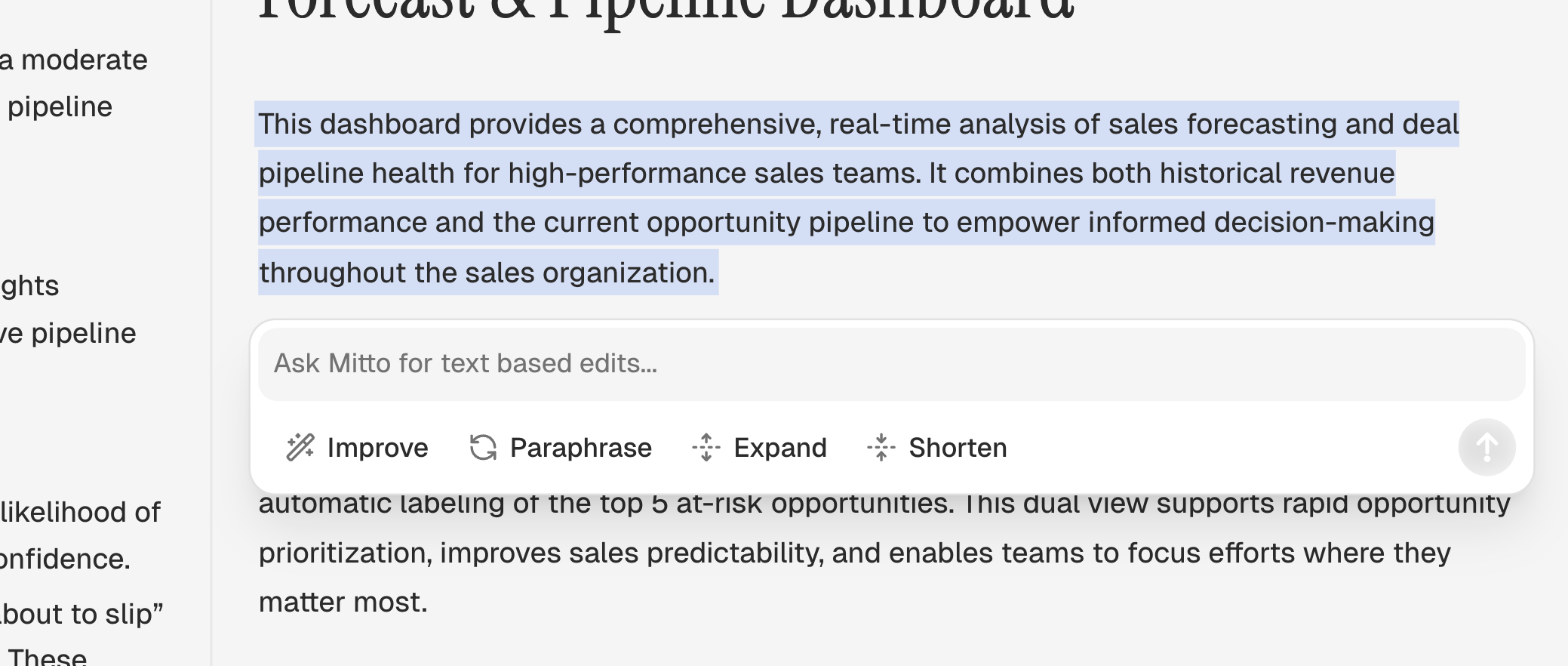Click the Improve magic wand icon

click(x=300, y=448)
